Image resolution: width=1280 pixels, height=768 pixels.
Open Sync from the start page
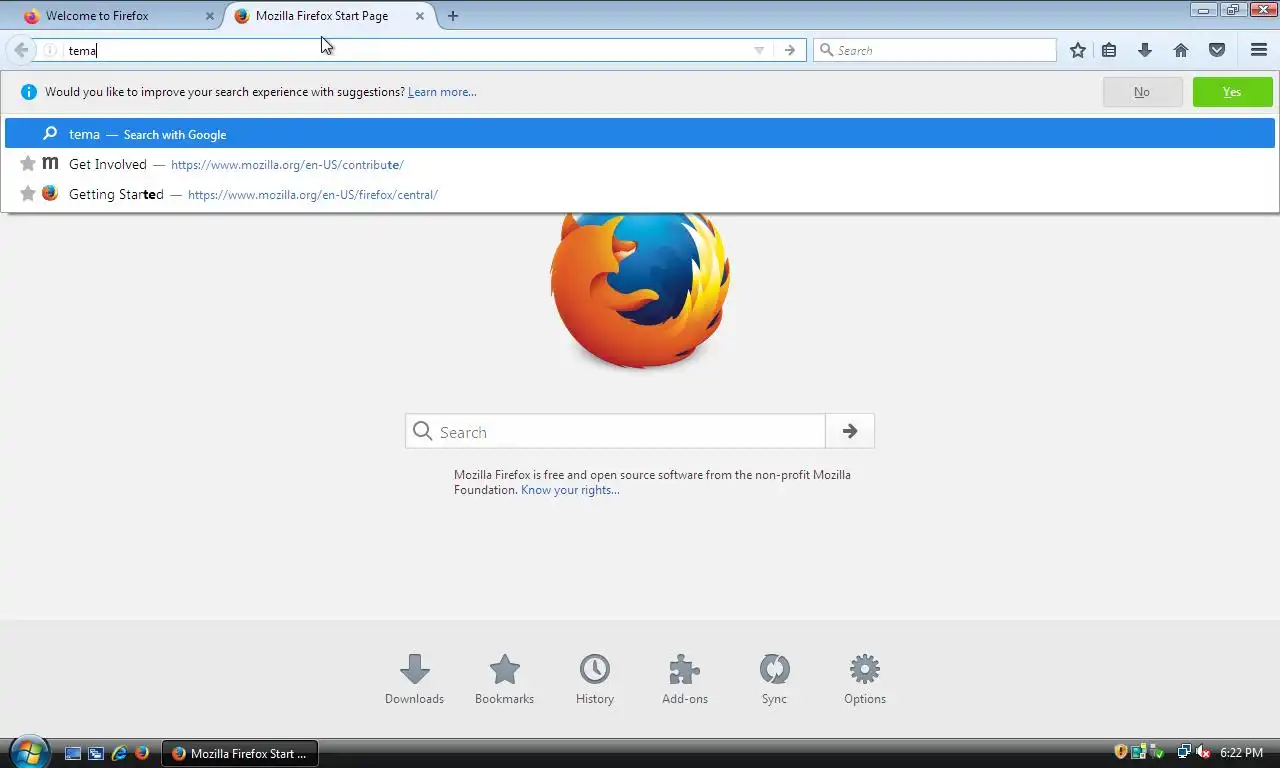tap(774, 680)
